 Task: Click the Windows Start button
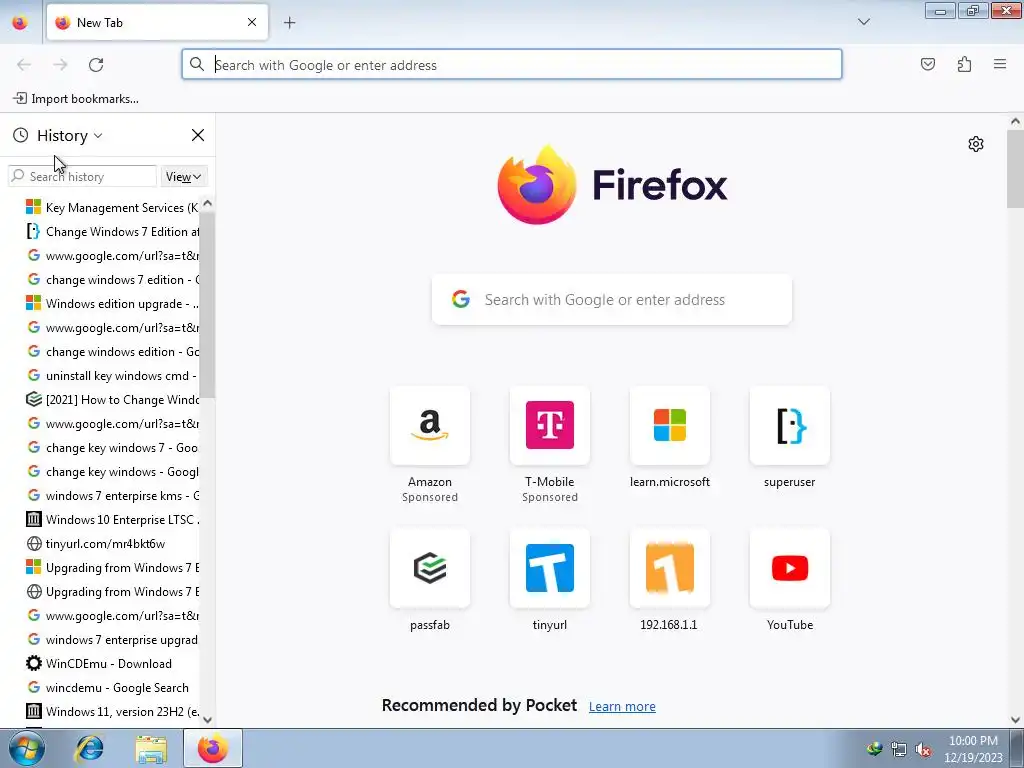pyautogui.click(x=26, y=748)
